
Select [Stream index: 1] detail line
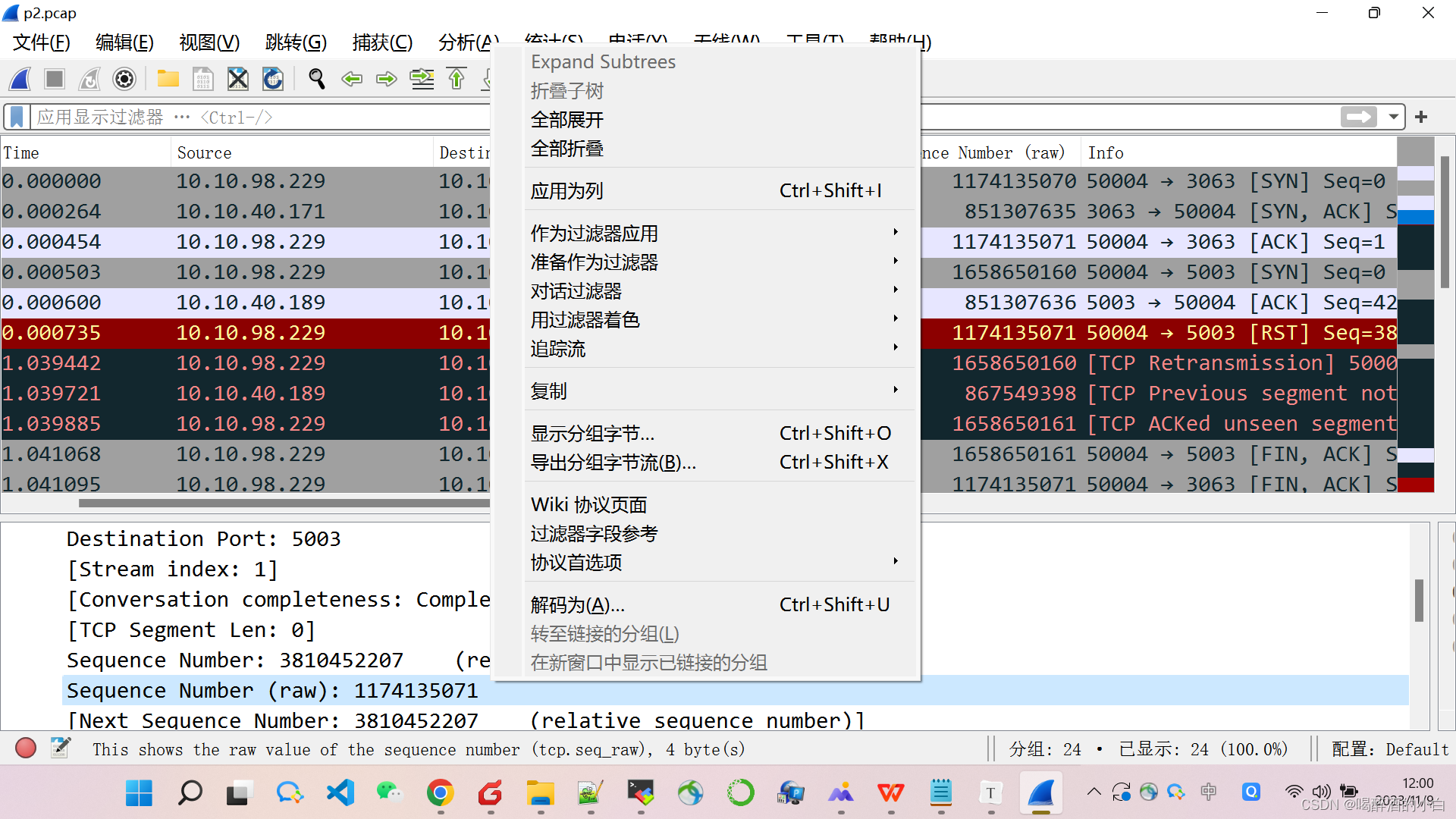tap(173, 570)
